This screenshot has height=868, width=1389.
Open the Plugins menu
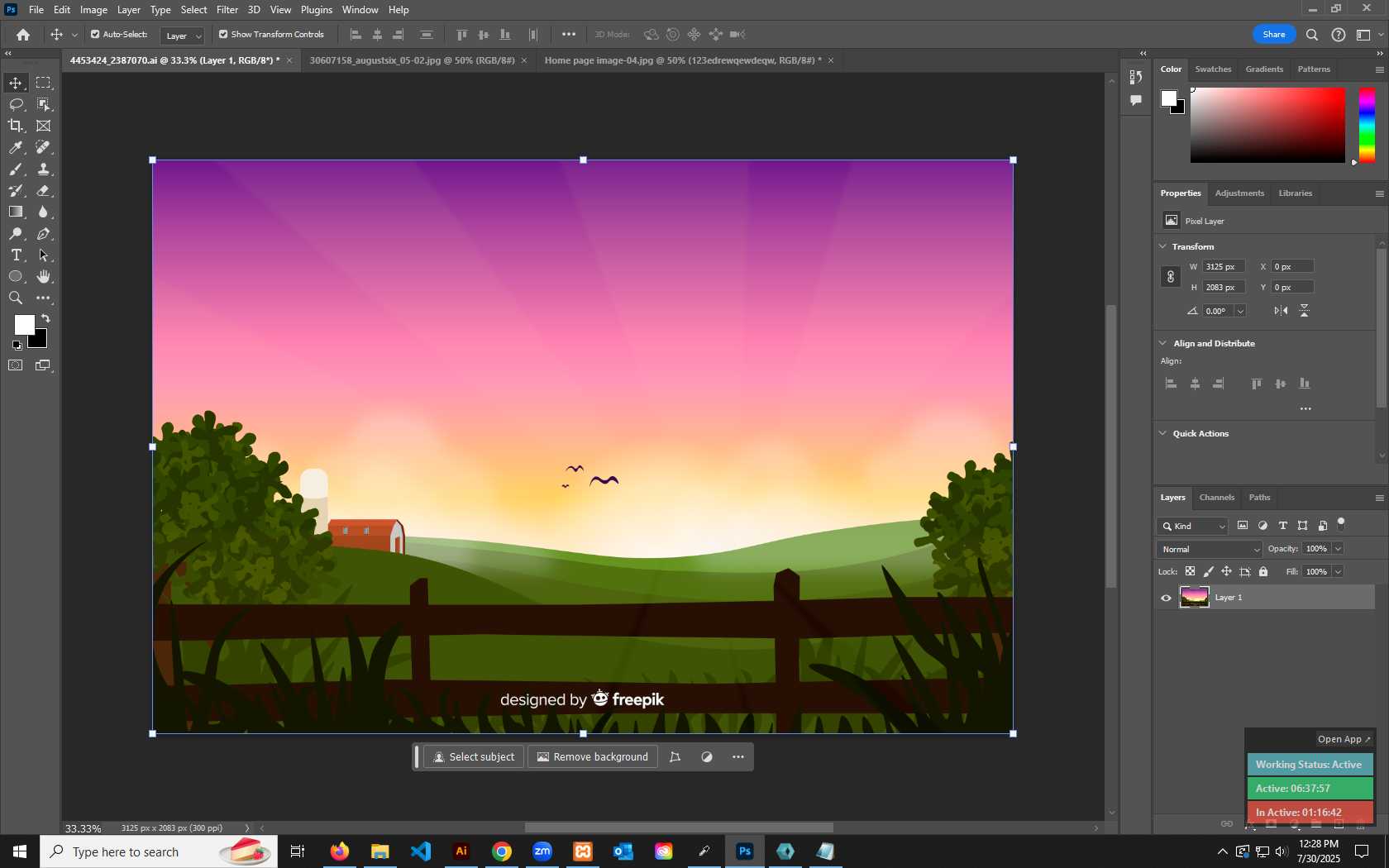coord(316,10)
